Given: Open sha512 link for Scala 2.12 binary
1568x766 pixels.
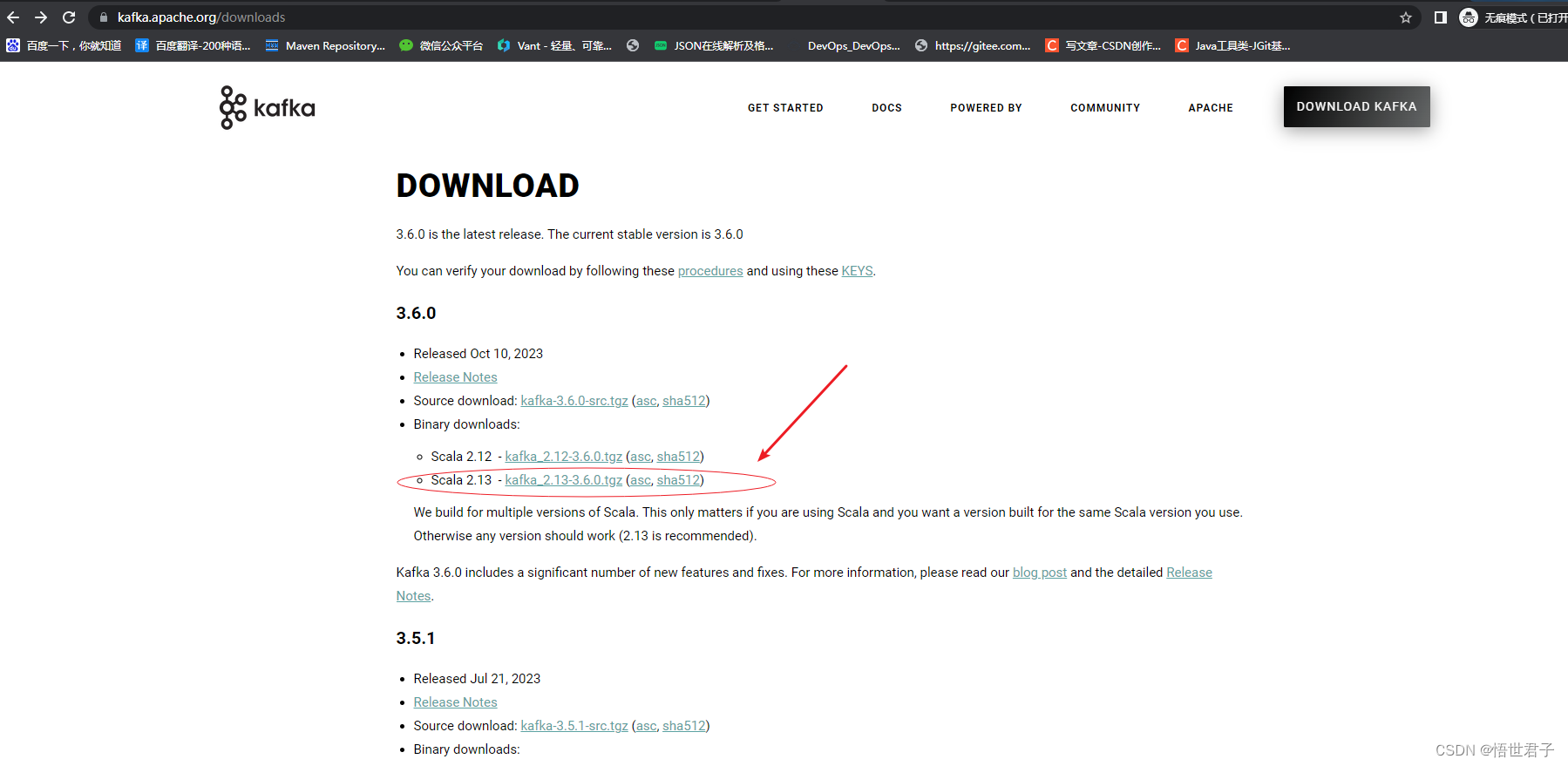Looking at the screenshot, I should 678,457.
